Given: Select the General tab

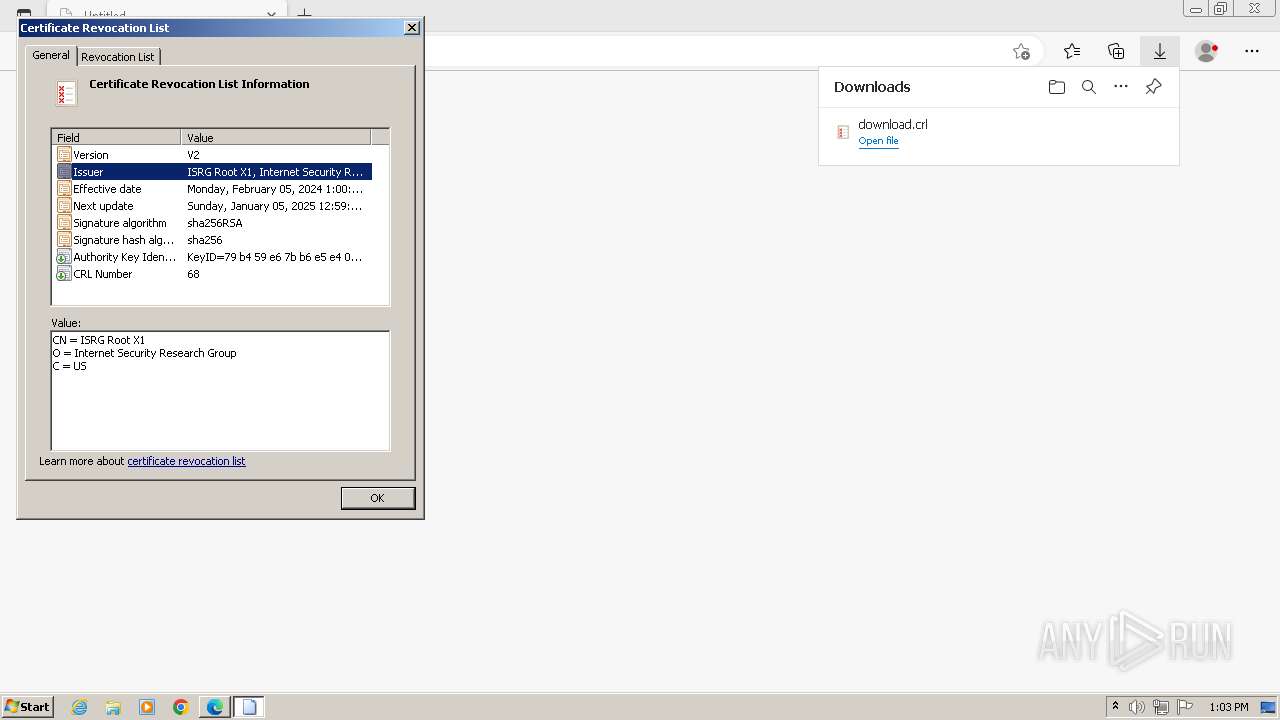Looking at the screenshot, I should point(51,55).
